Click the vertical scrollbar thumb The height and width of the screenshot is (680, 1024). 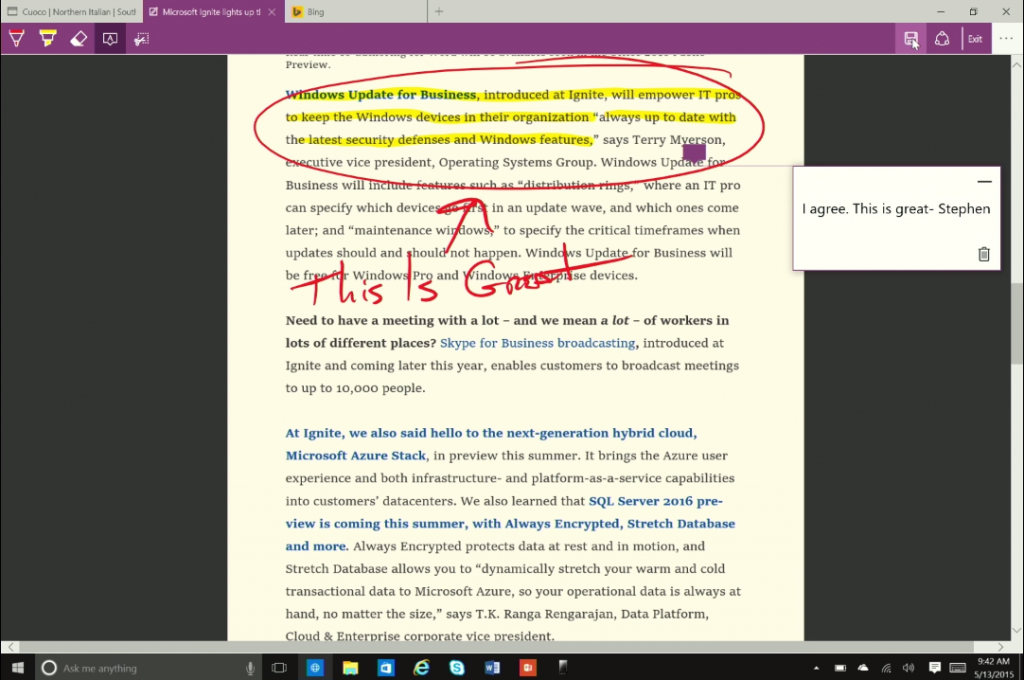1017,323
